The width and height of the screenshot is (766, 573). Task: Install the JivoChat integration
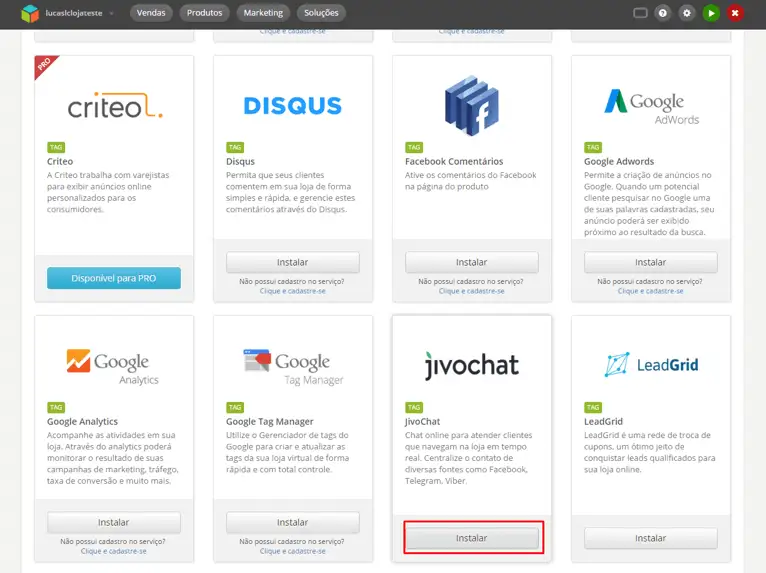471,538
